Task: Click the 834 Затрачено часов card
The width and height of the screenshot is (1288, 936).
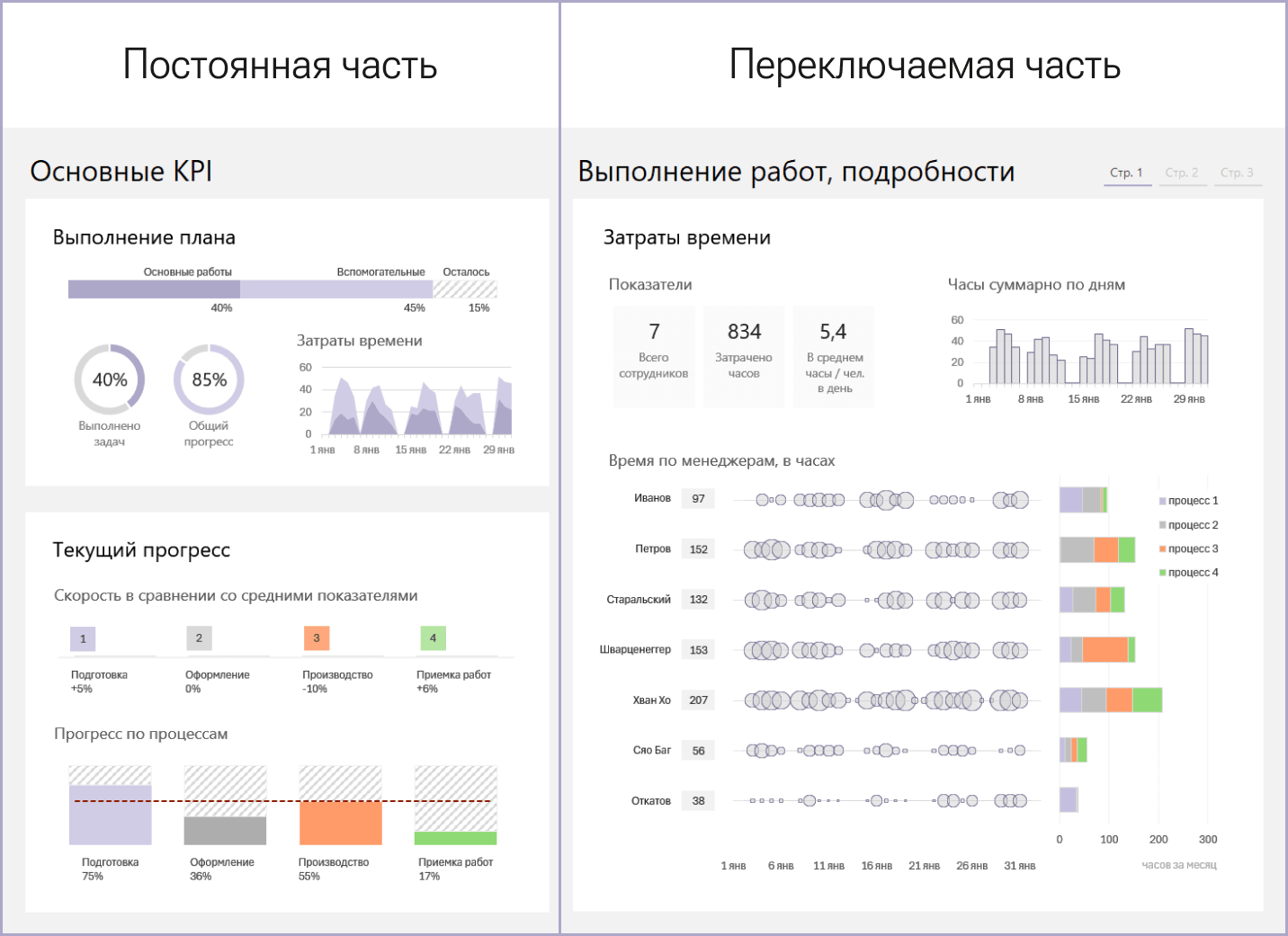Action: pyautogui.click(x=744, y=356)
